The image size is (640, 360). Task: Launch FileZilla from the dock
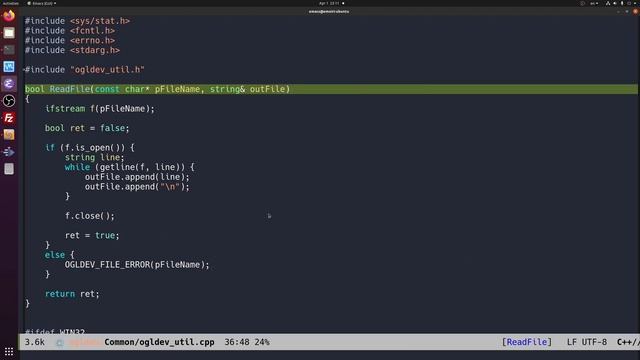click(9, 118)
